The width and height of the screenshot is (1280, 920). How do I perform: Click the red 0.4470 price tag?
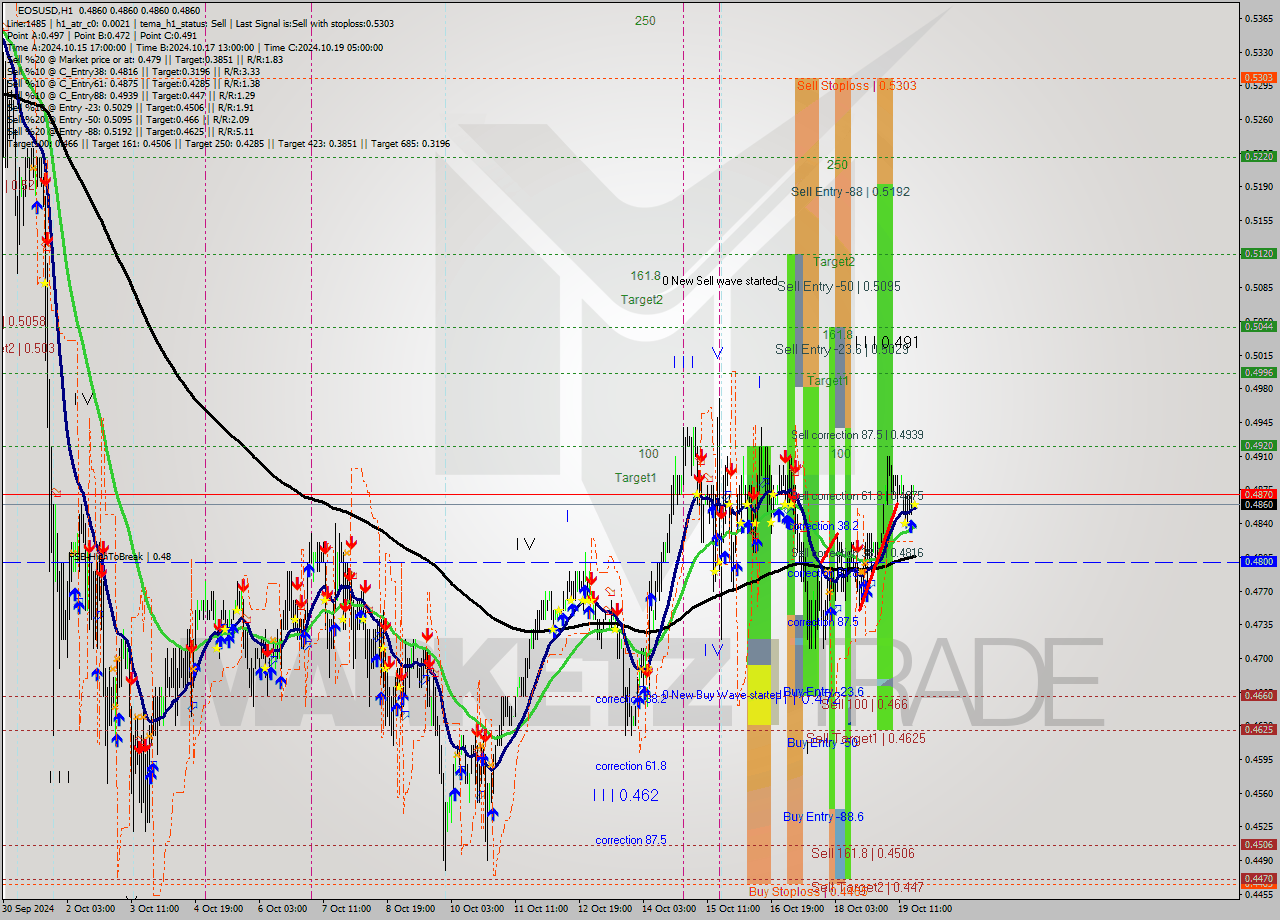[1258, 878]
